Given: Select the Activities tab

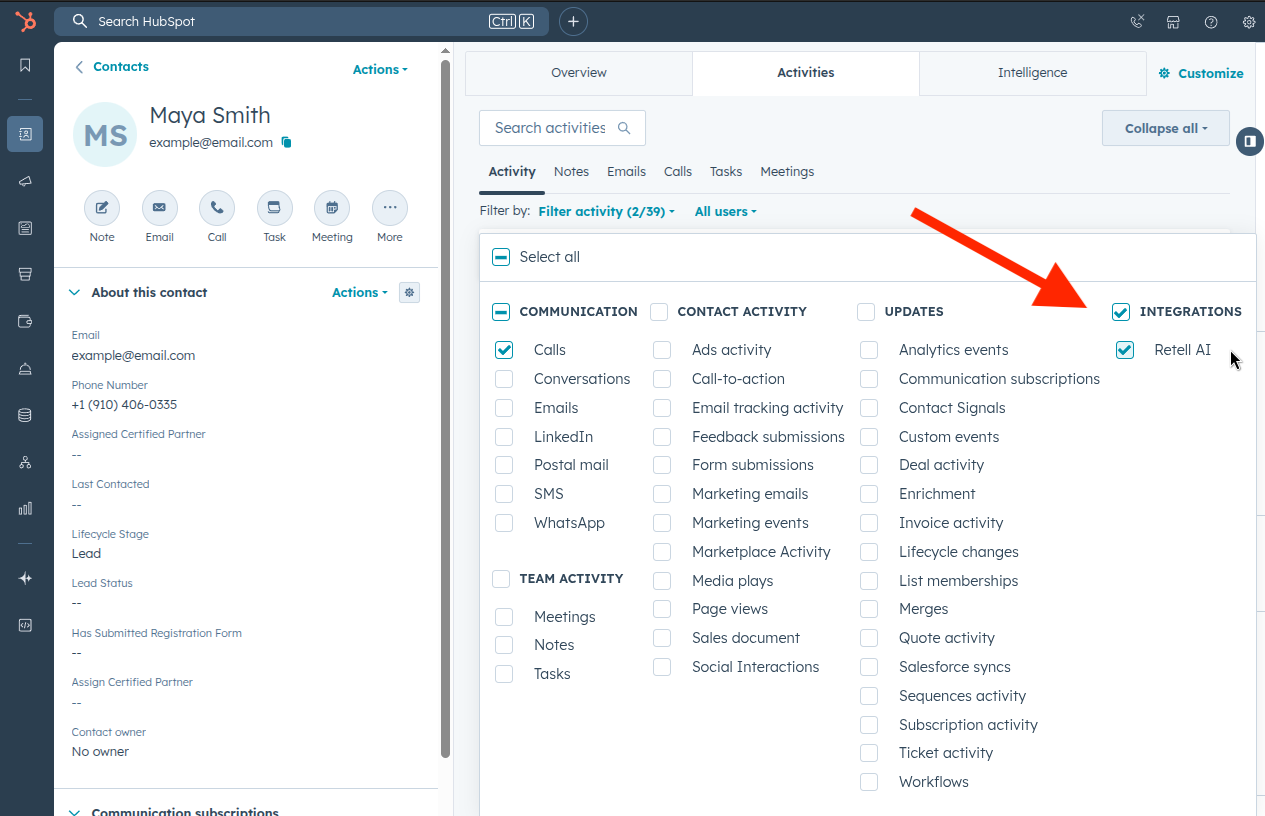Looking at the screenshot, I should click(806, 73).
